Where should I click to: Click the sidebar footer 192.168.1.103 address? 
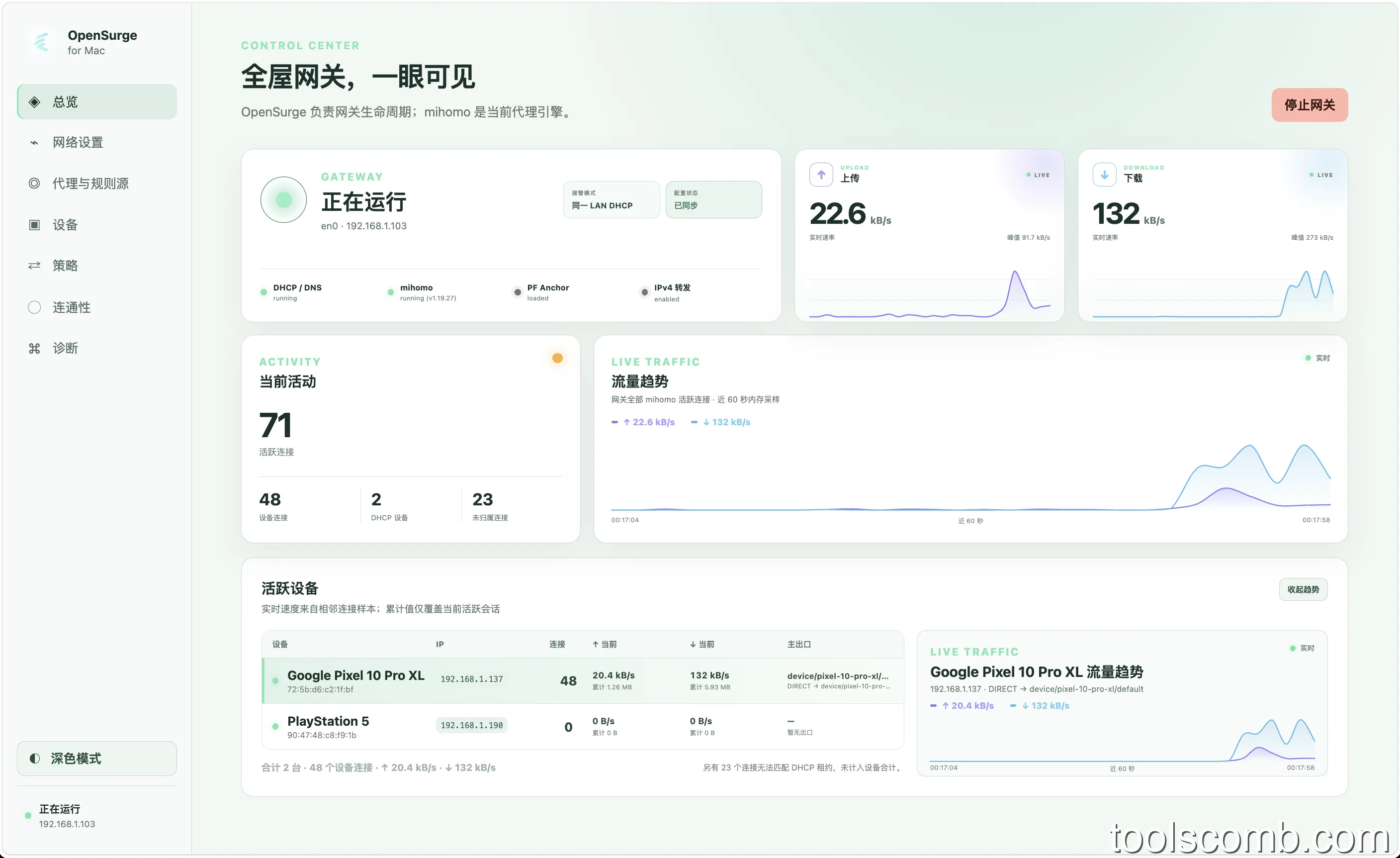pyautogui.click(x=67, y=824)
